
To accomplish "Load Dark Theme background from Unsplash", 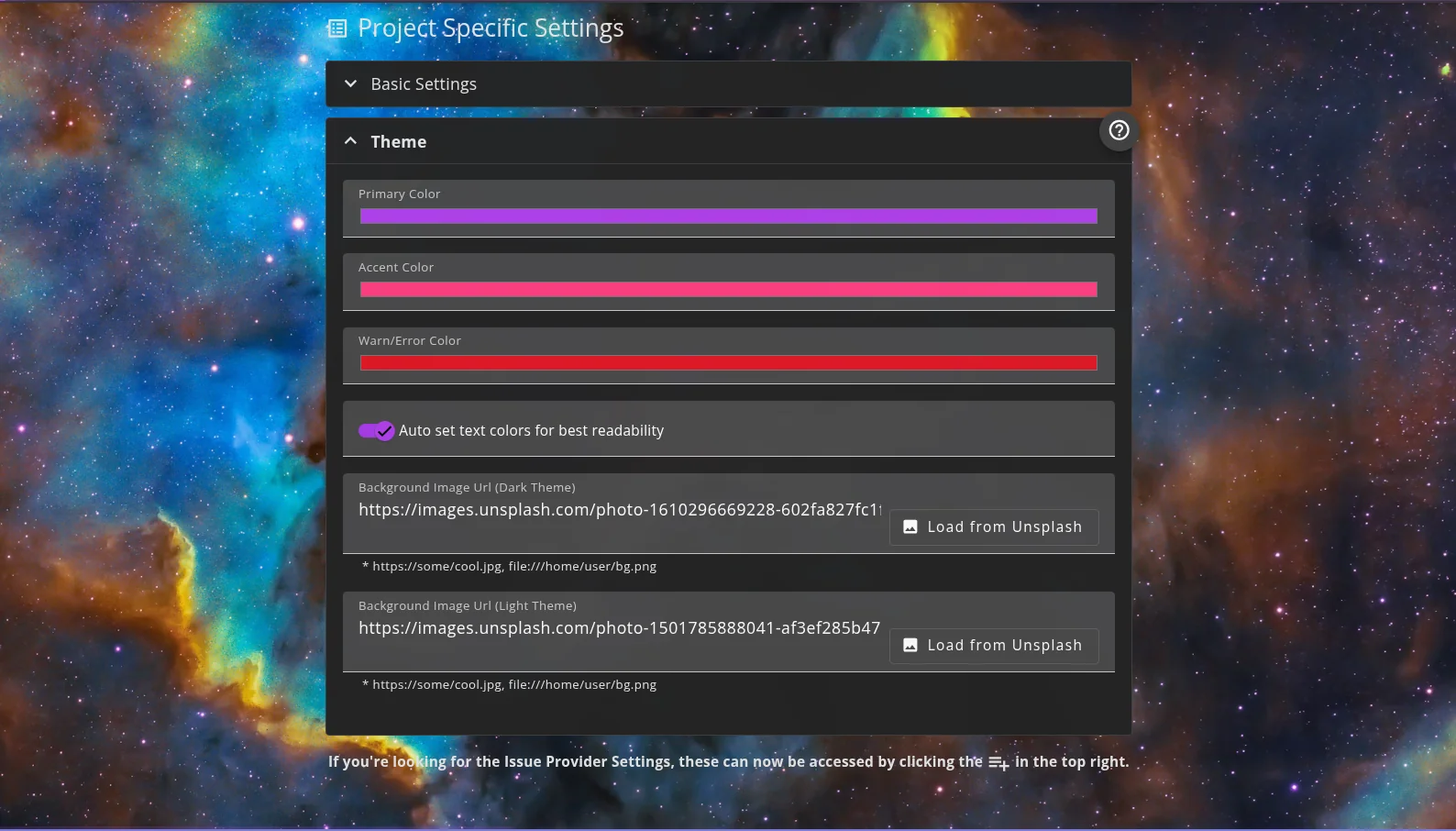I will click(x=994, y=527).
